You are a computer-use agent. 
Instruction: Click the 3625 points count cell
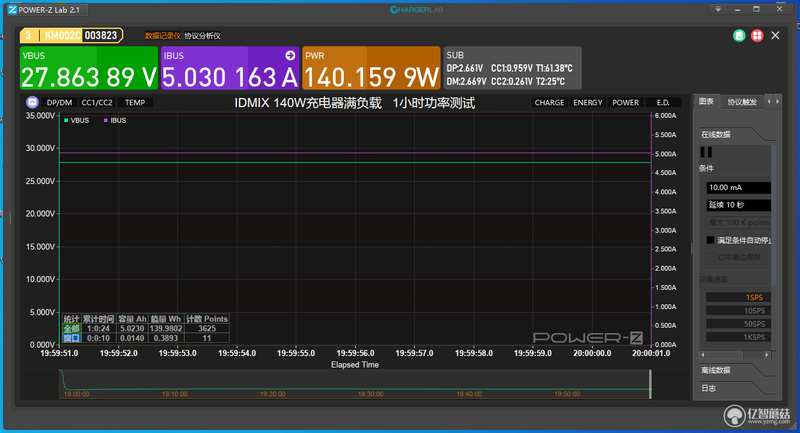click(x=207, y=328)
